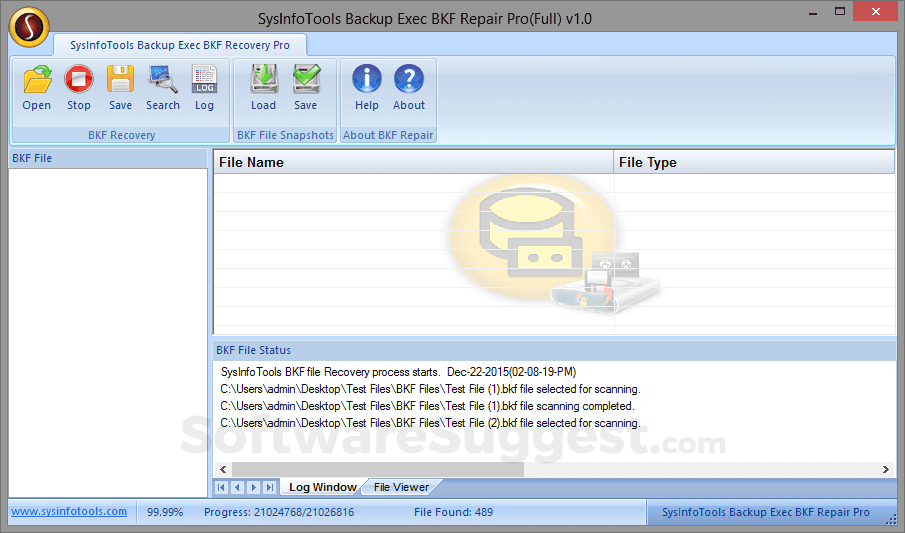Click the File Found: 489 status text

coord(454,512)
